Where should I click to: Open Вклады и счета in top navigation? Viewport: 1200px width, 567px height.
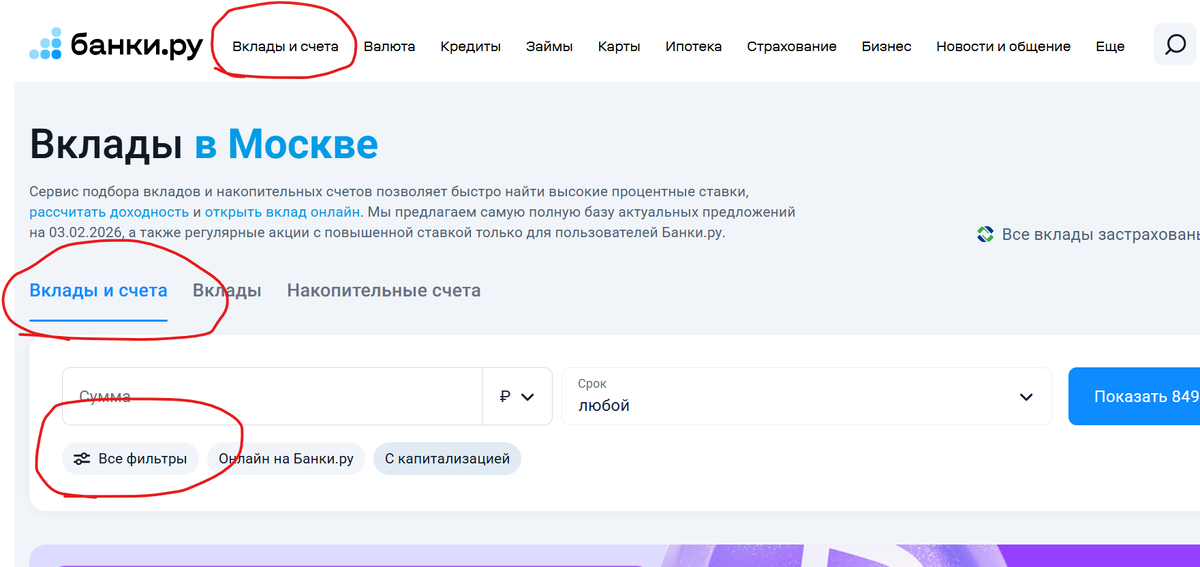click(285, 46)
